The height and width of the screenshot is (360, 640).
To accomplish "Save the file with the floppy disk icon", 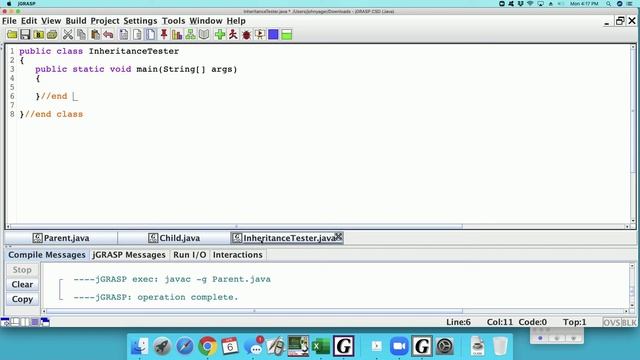I will (x=25, y=35).
